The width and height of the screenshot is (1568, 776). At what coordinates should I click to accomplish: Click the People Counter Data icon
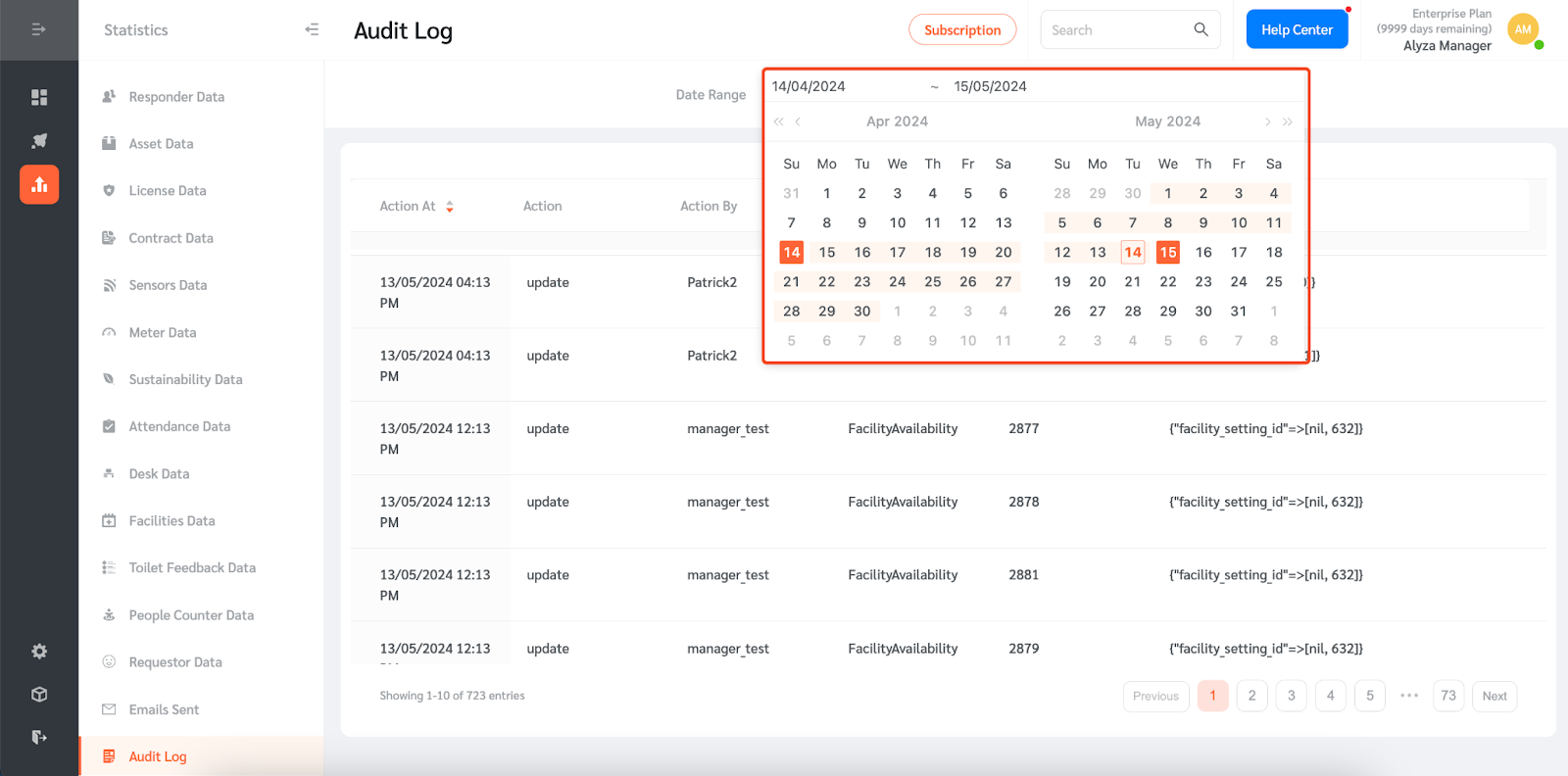pos(109,615)
